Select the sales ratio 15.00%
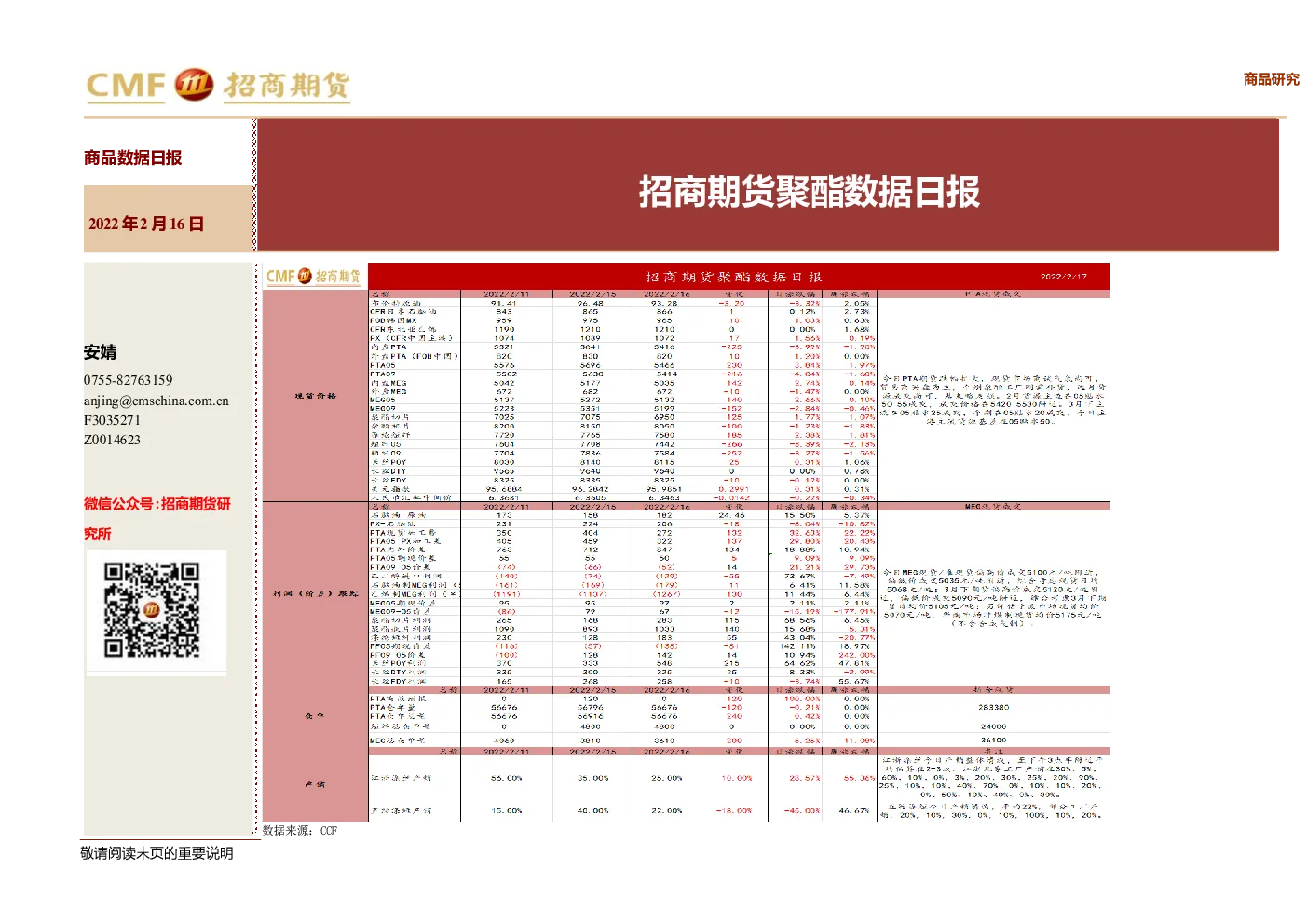The image size is (1307, 924). 506,810
